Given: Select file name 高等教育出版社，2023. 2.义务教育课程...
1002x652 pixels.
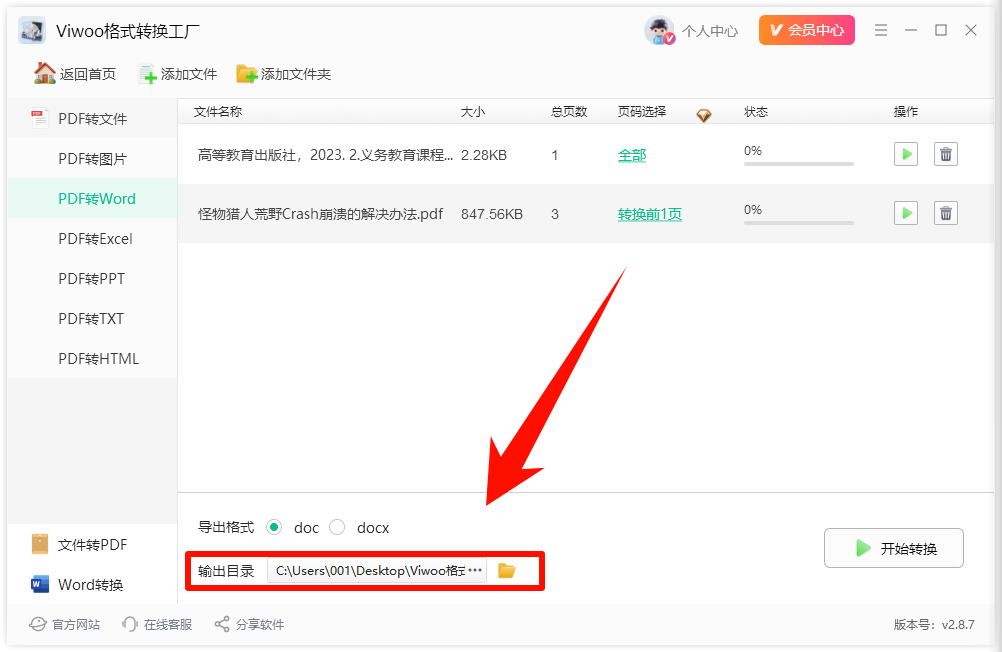Looking at the screenshot, I should (325, 155).
